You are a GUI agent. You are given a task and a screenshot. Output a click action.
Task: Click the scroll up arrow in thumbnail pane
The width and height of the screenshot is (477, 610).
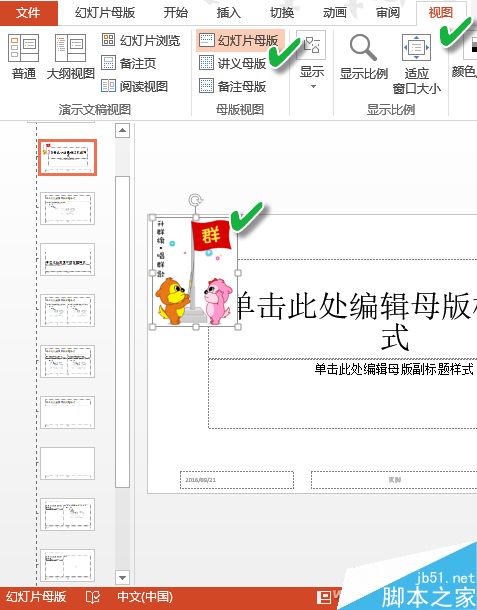click(x=123, y=130)
